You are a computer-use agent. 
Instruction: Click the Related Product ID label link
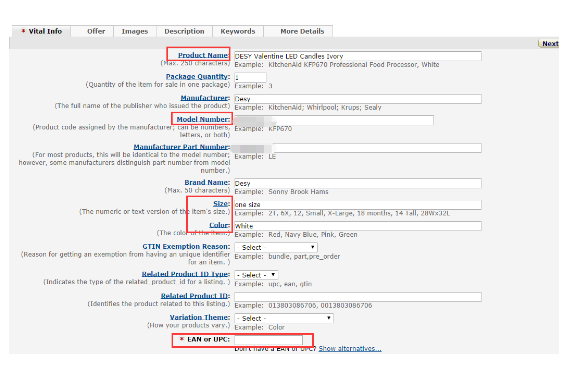[195, 296]
